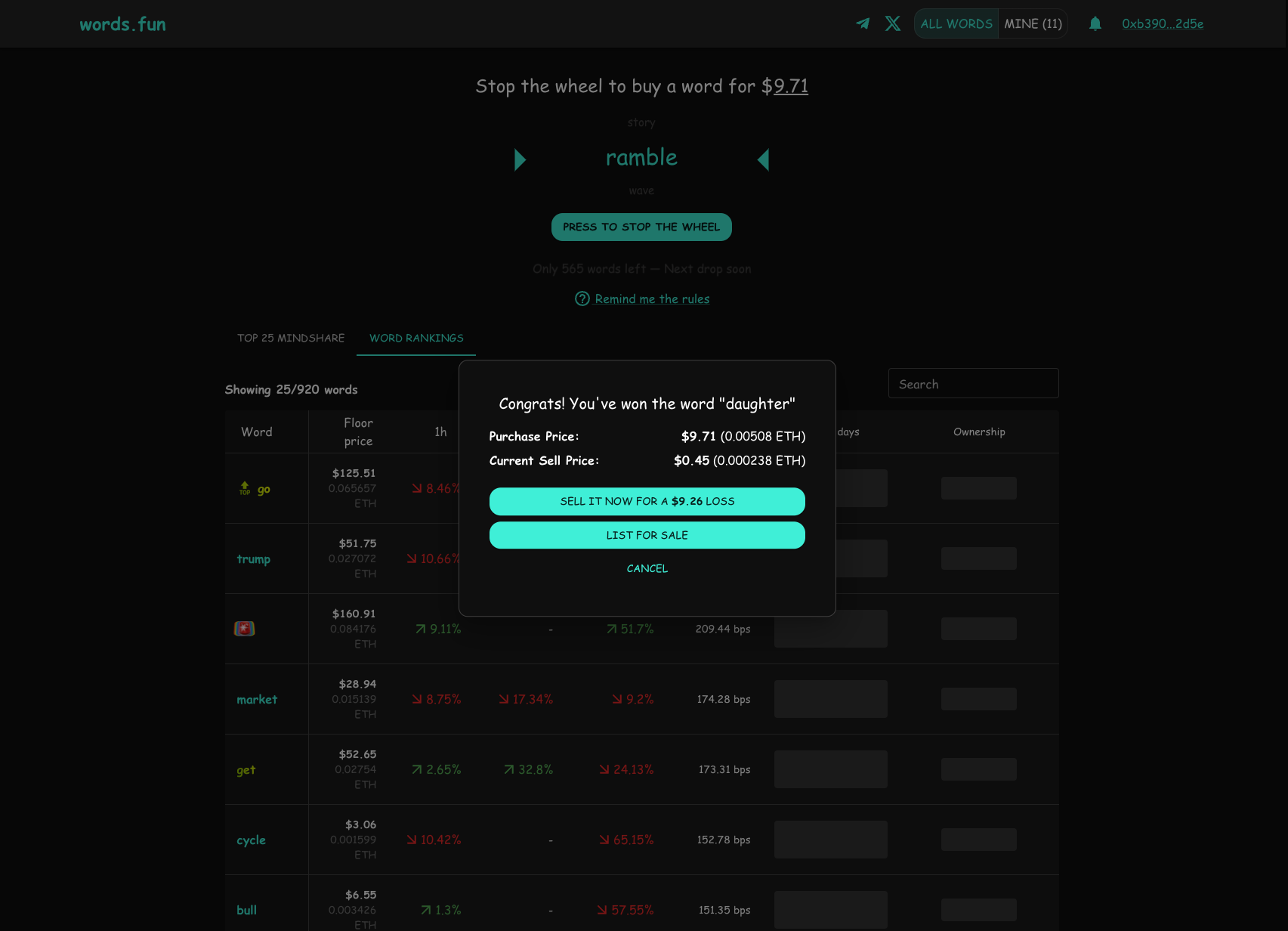The width and height of the screenshot is (1288, 931).
Task: Switch to ALL WORDS view
Action: 956,23
